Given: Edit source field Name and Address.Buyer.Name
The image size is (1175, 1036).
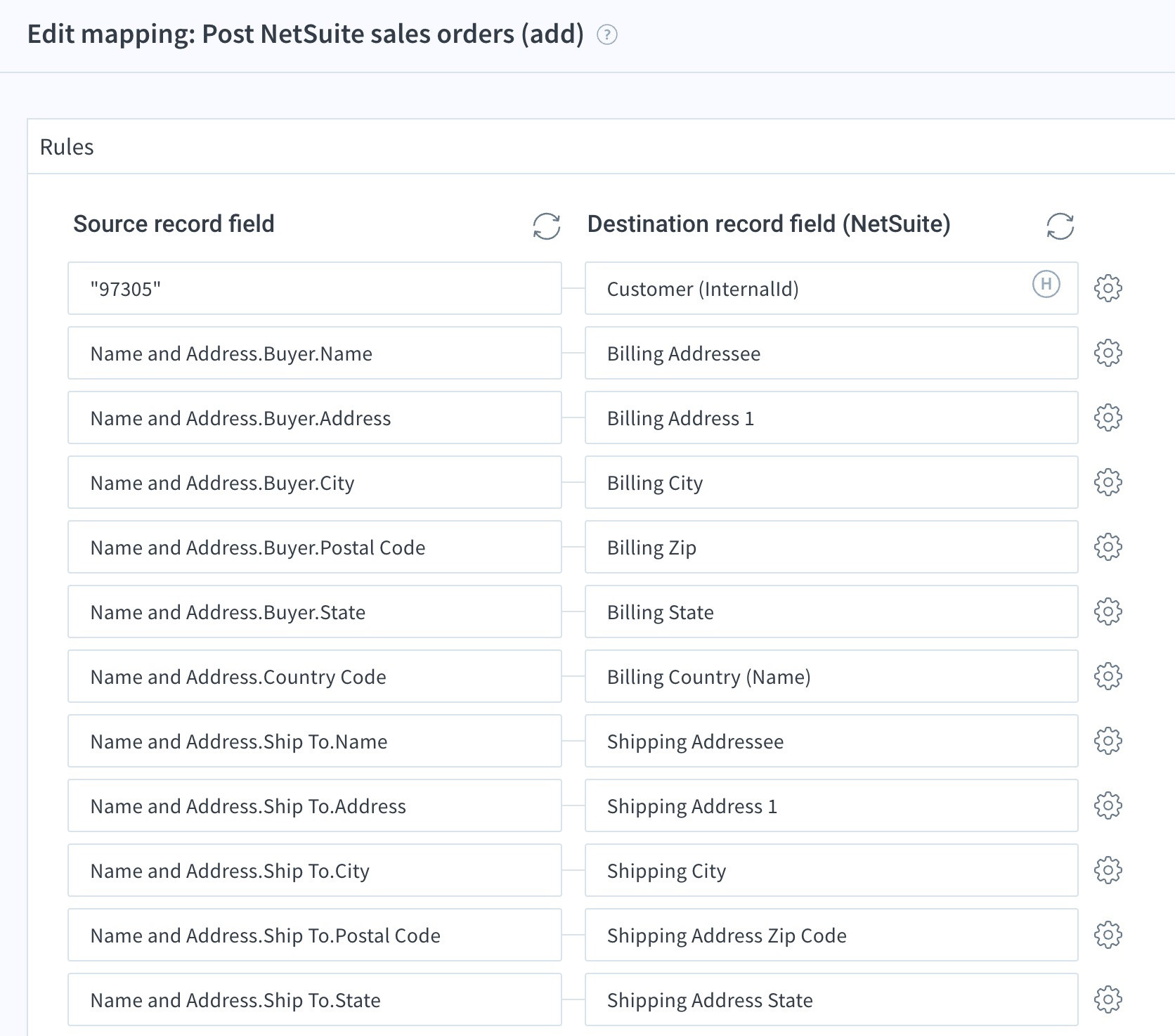Looking at the screenshot, I should coord(315,353).
